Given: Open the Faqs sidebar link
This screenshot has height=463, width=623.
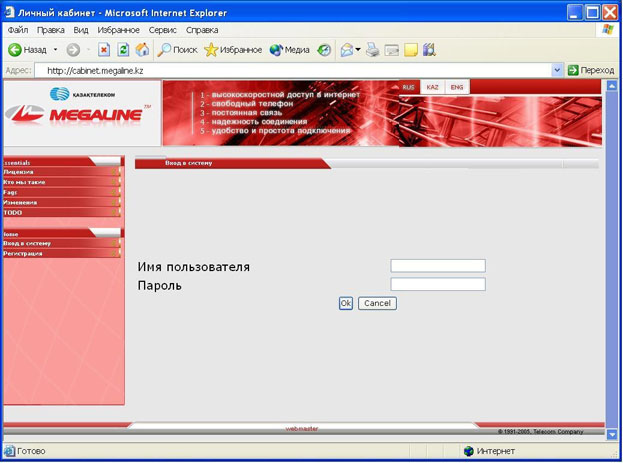Looking at the screenshot, I should point(62,192).
